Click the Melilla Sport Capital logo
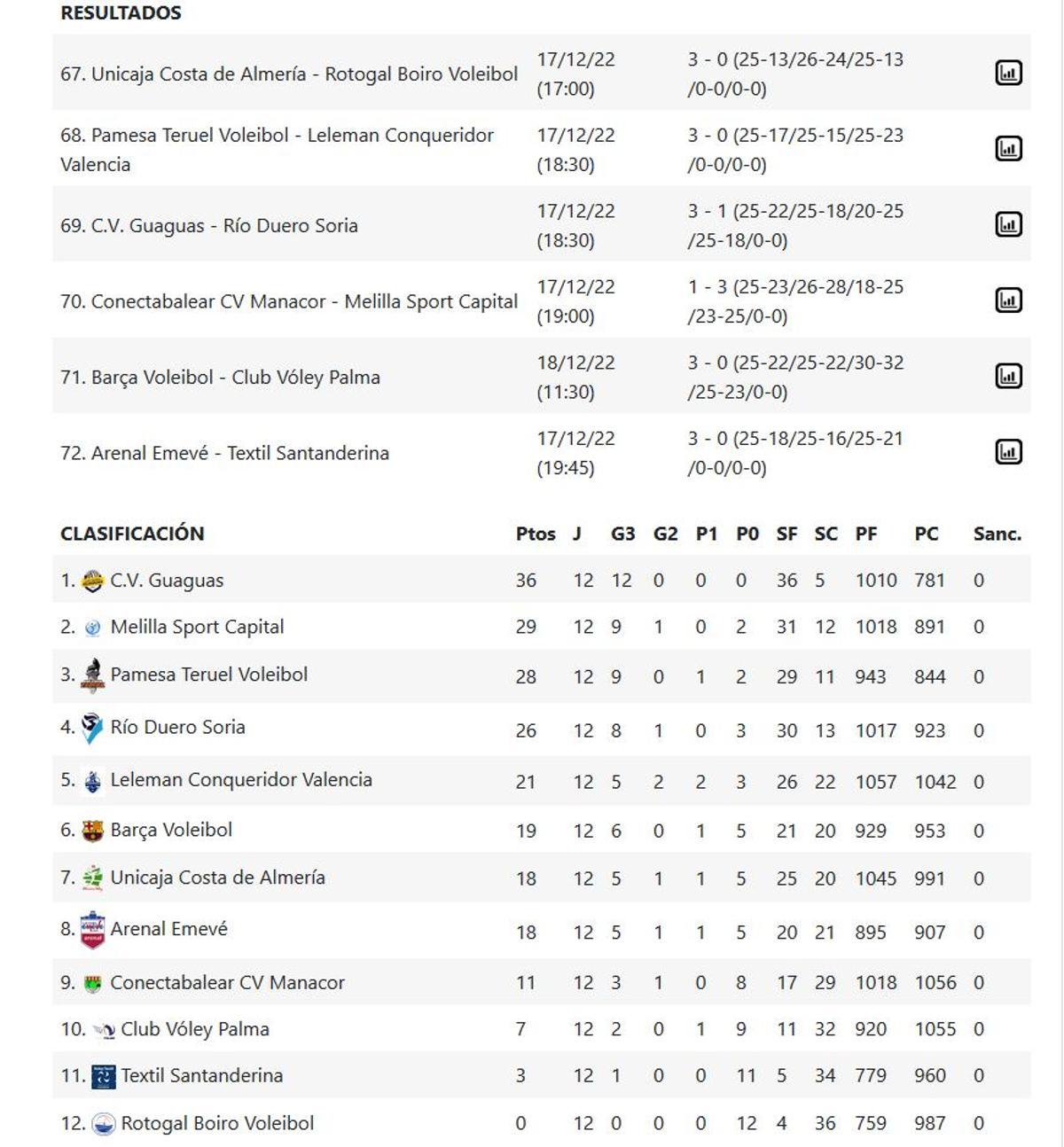Image resolution: width=1064 pixels, height=1147 pixels. click(x=91, y=626)
